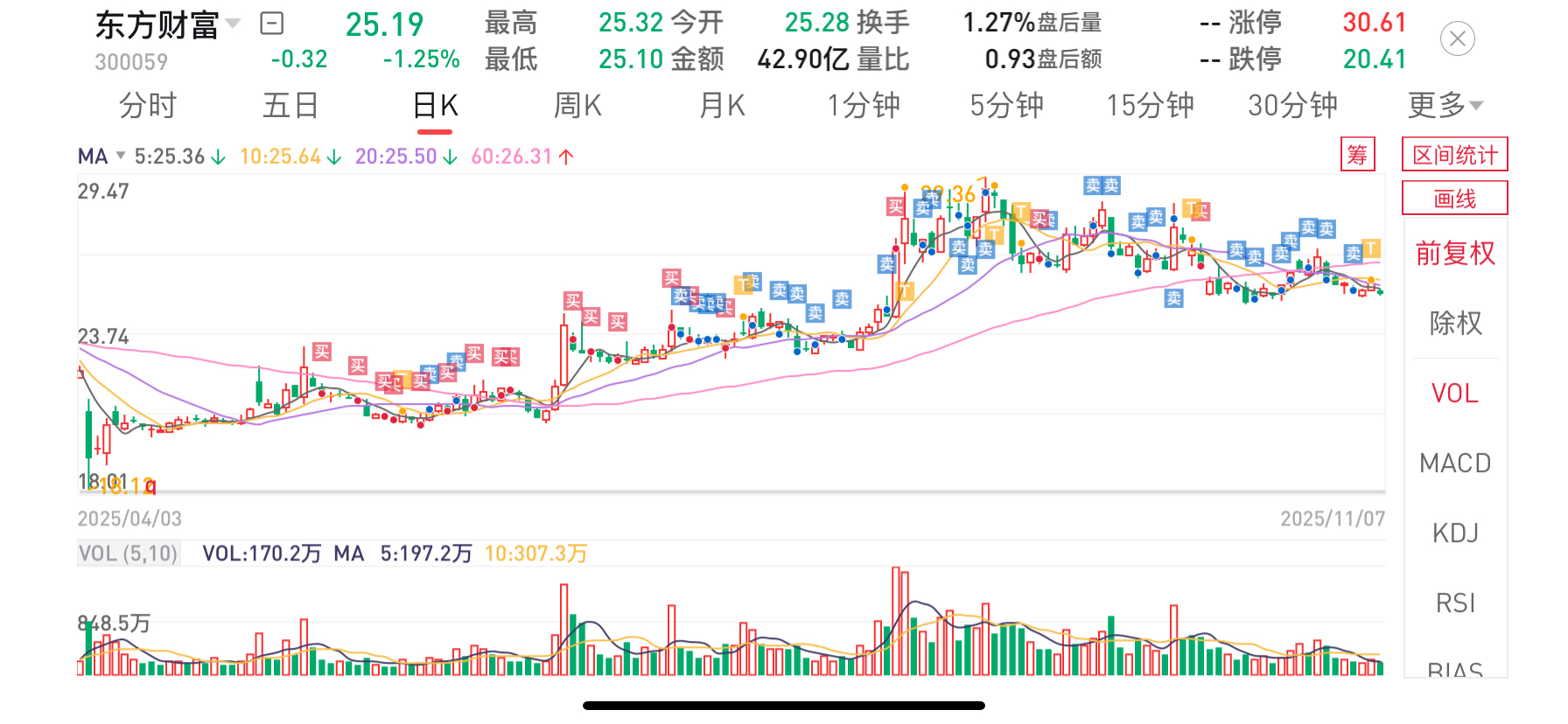This screenshot has width=1568, height=724.
Task: Tap the y-axis label 29.47
Action: [x=103, y=191]
